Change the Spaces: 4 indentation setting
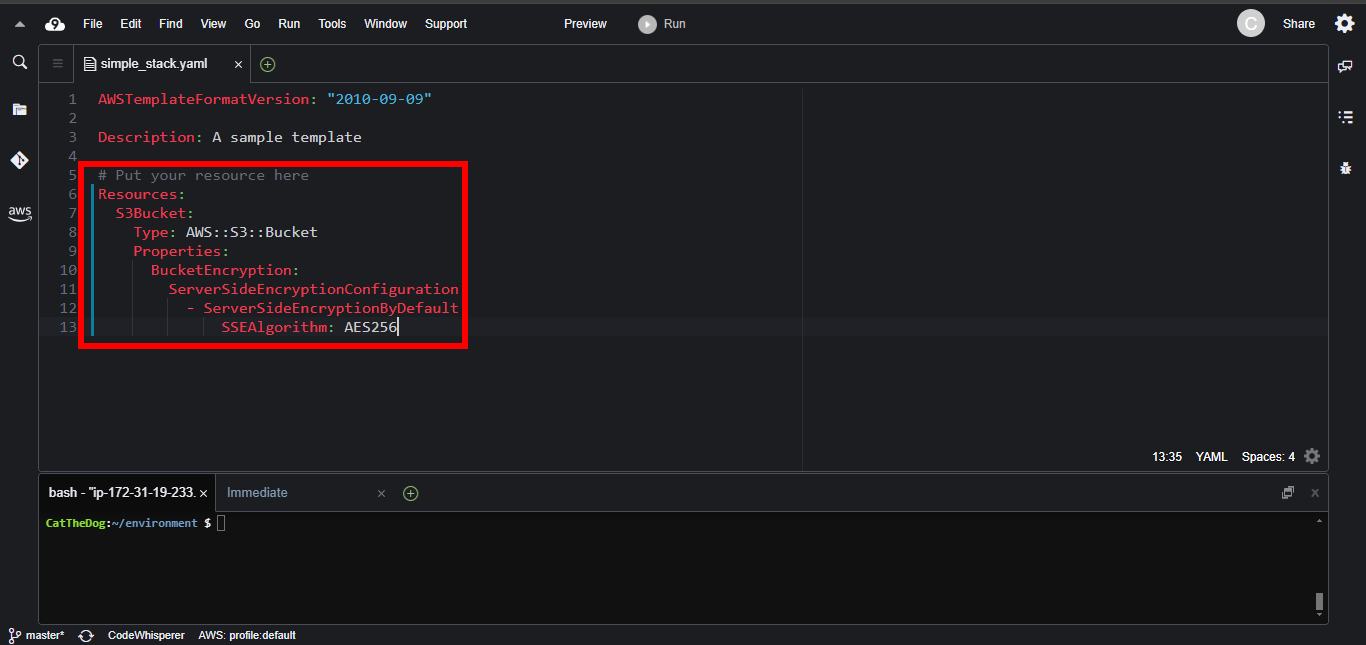The image size is (1366, 645). (x=1267, y=457)
